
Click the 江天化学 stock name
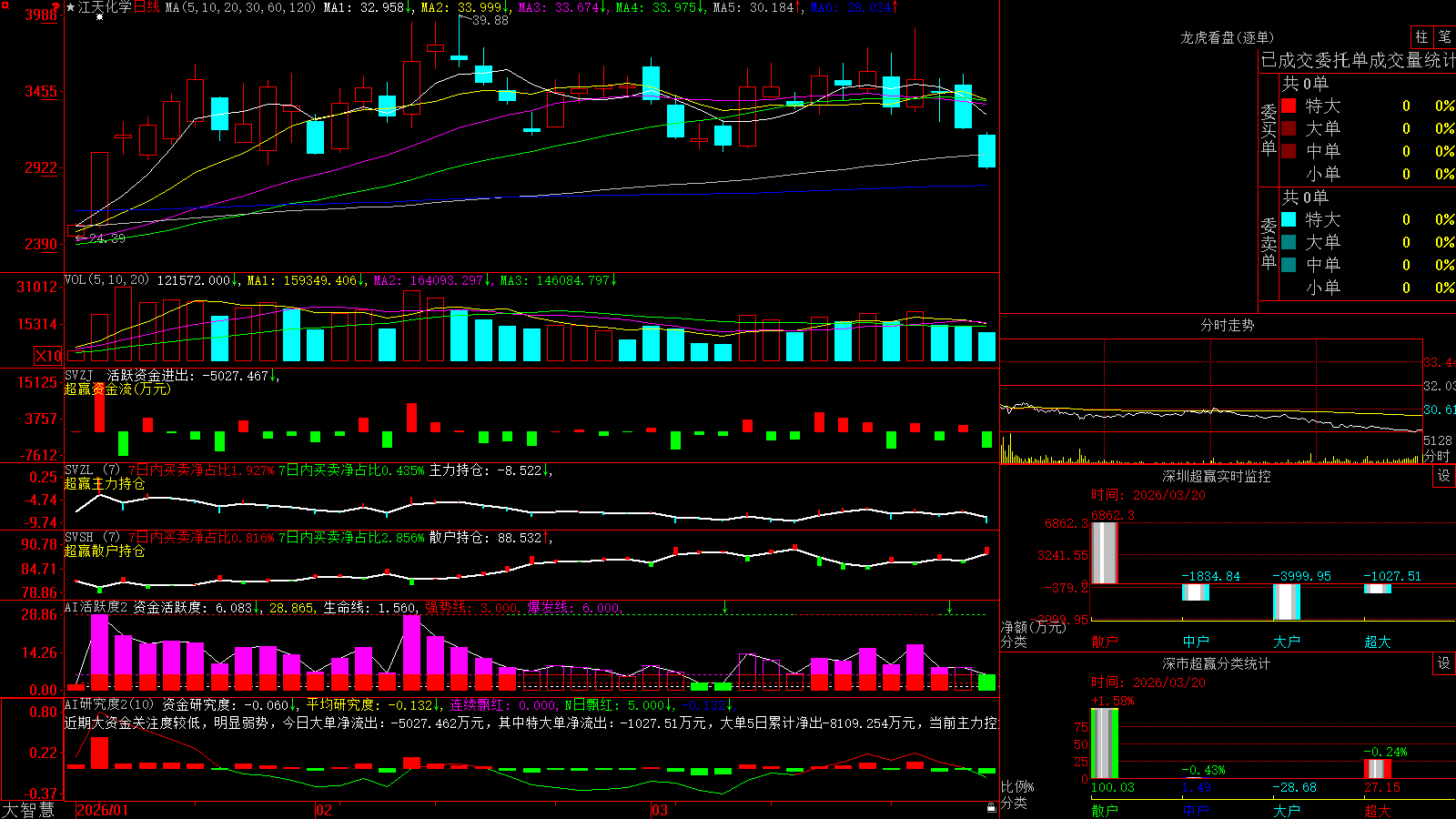(105, 7)
